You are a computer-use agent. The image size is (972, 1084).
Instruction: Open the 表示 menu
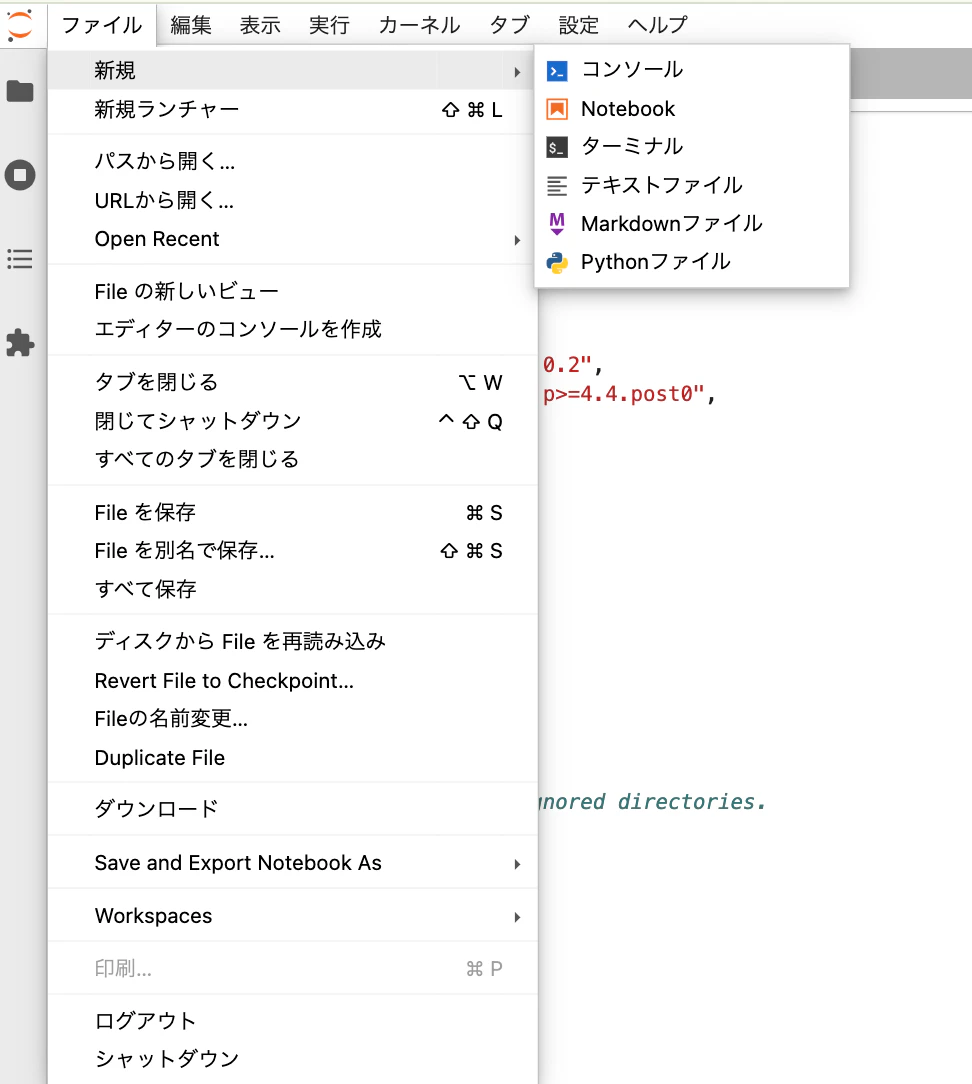tap(260, 26)
